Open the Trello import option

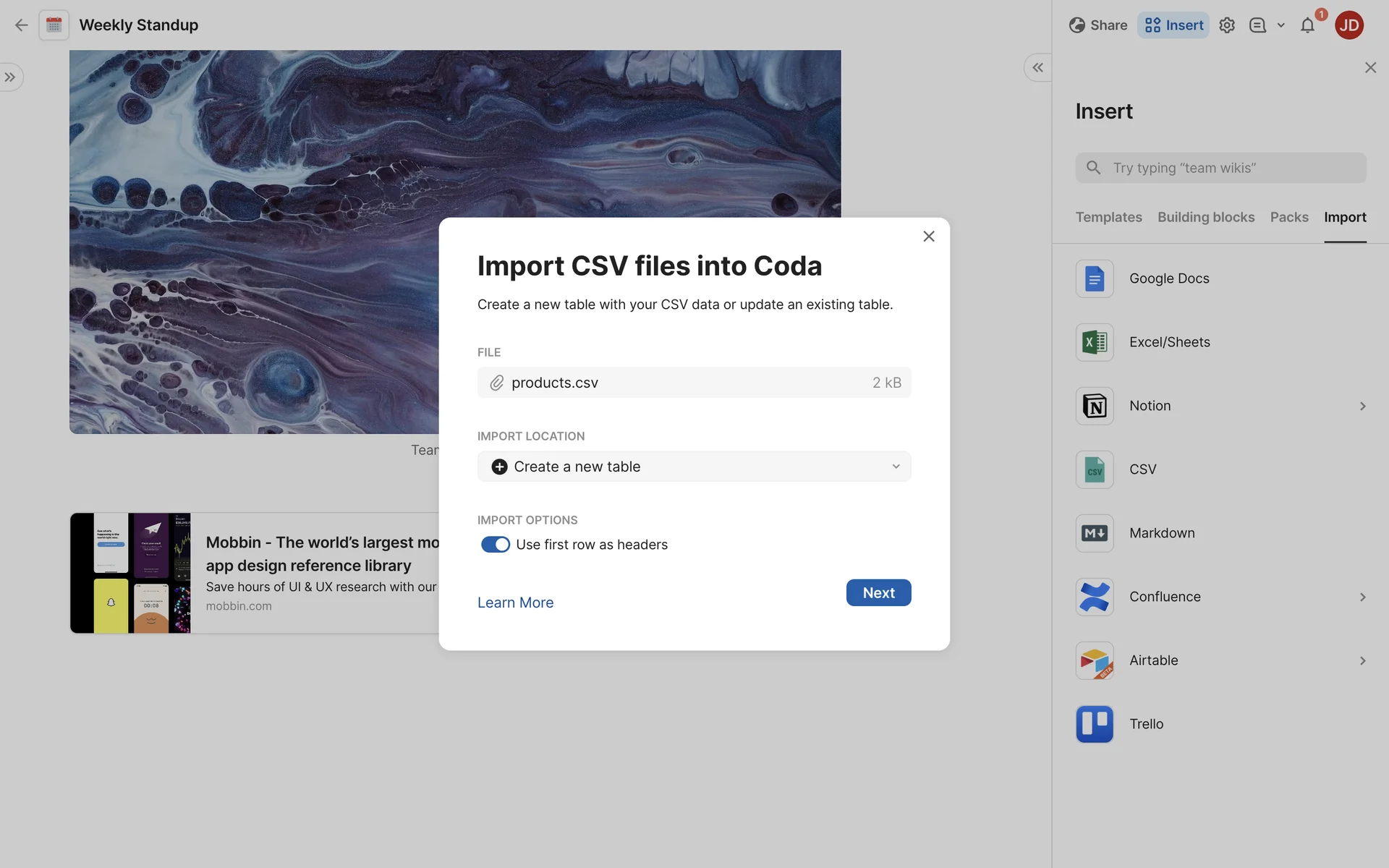tap(1094, 724)
